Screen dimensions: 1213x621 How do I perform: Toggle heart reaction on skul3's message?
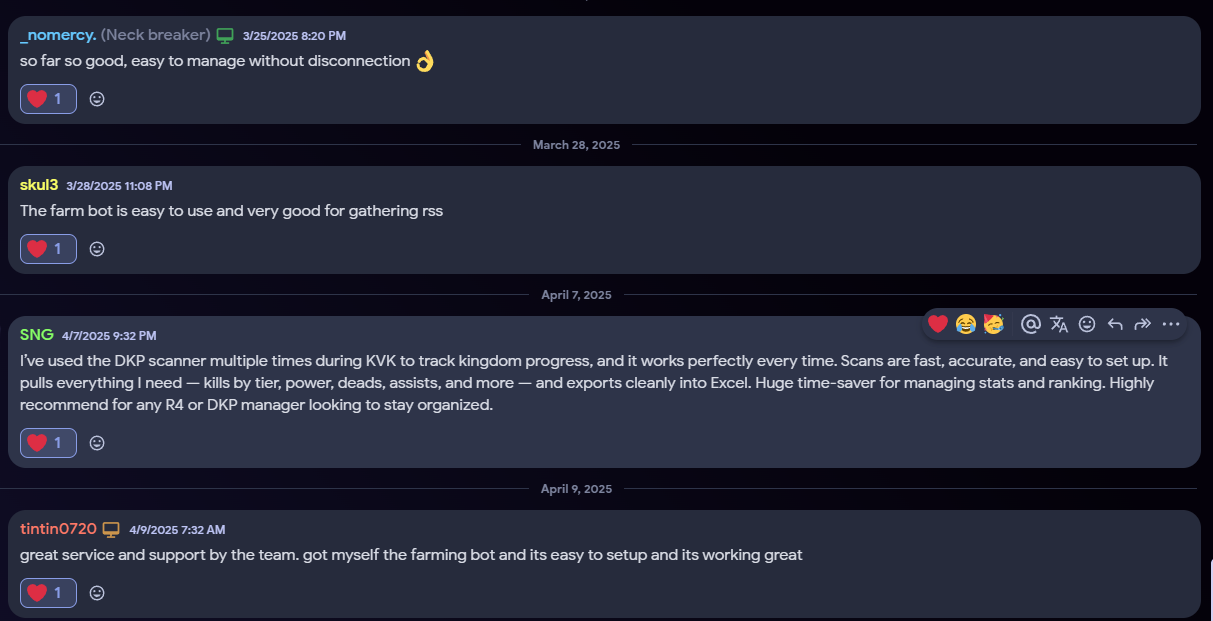pyautogui.click(x=48, y=249)
